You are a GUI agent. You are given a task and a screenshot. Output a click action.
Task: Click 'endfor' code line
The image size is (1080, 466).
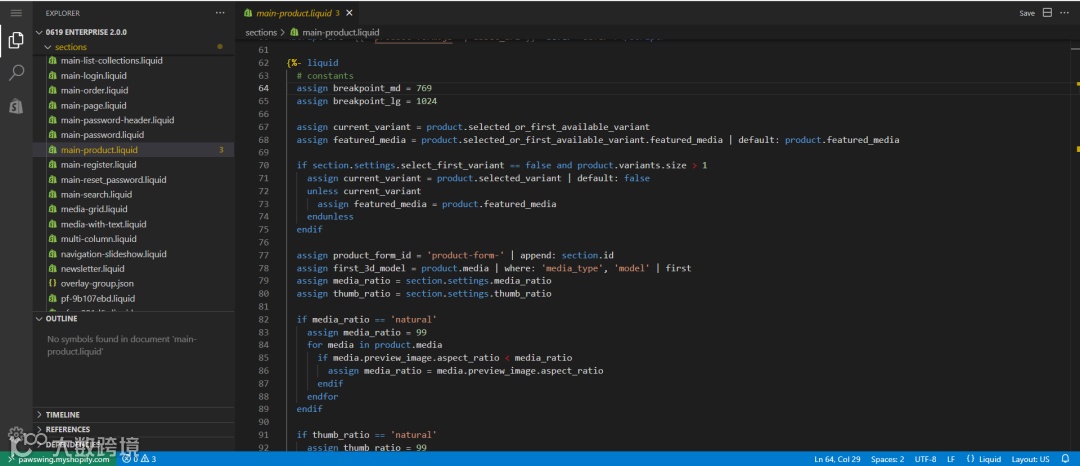pyautogui.click(x=322, y=396)
